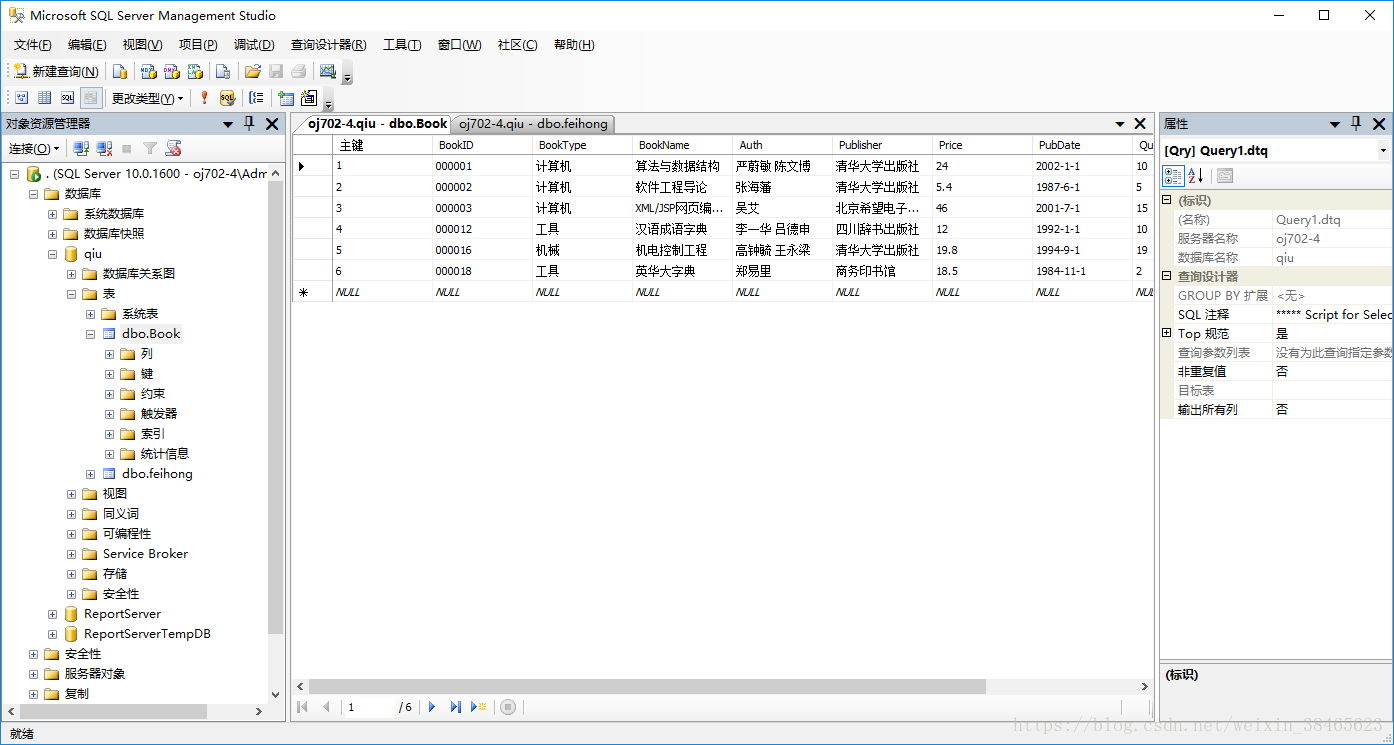Viewport: 1394px width, 745px height.
Task: Click the Filter funnel icon in Object Explorer
Action: point(150,148)
